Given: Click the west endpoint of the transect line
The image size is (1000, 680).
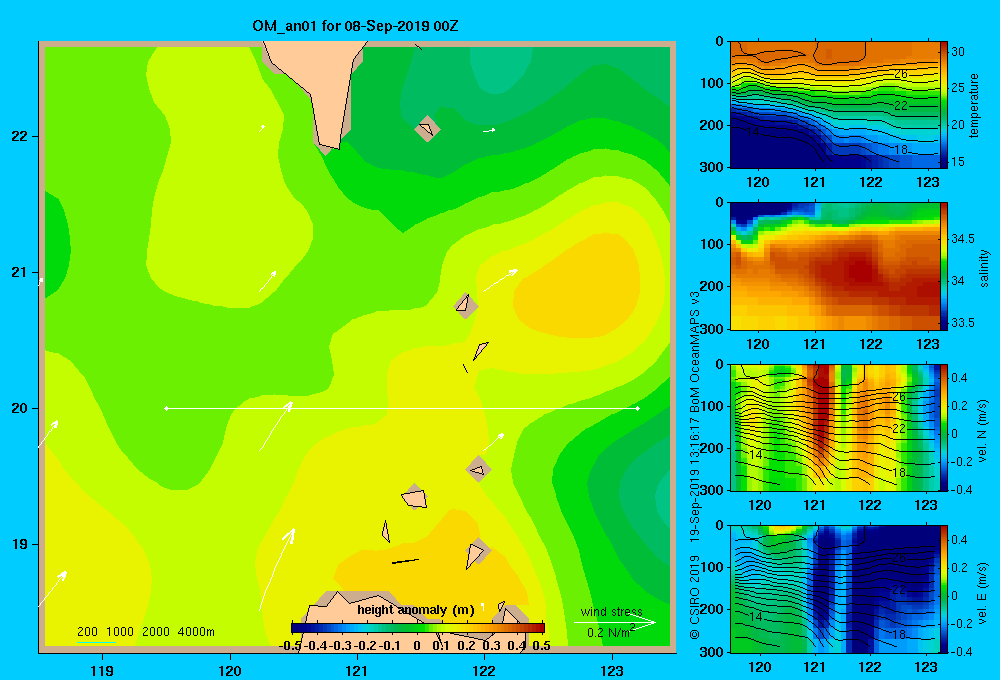Looking at the screenshot, I should coord(166,408).
